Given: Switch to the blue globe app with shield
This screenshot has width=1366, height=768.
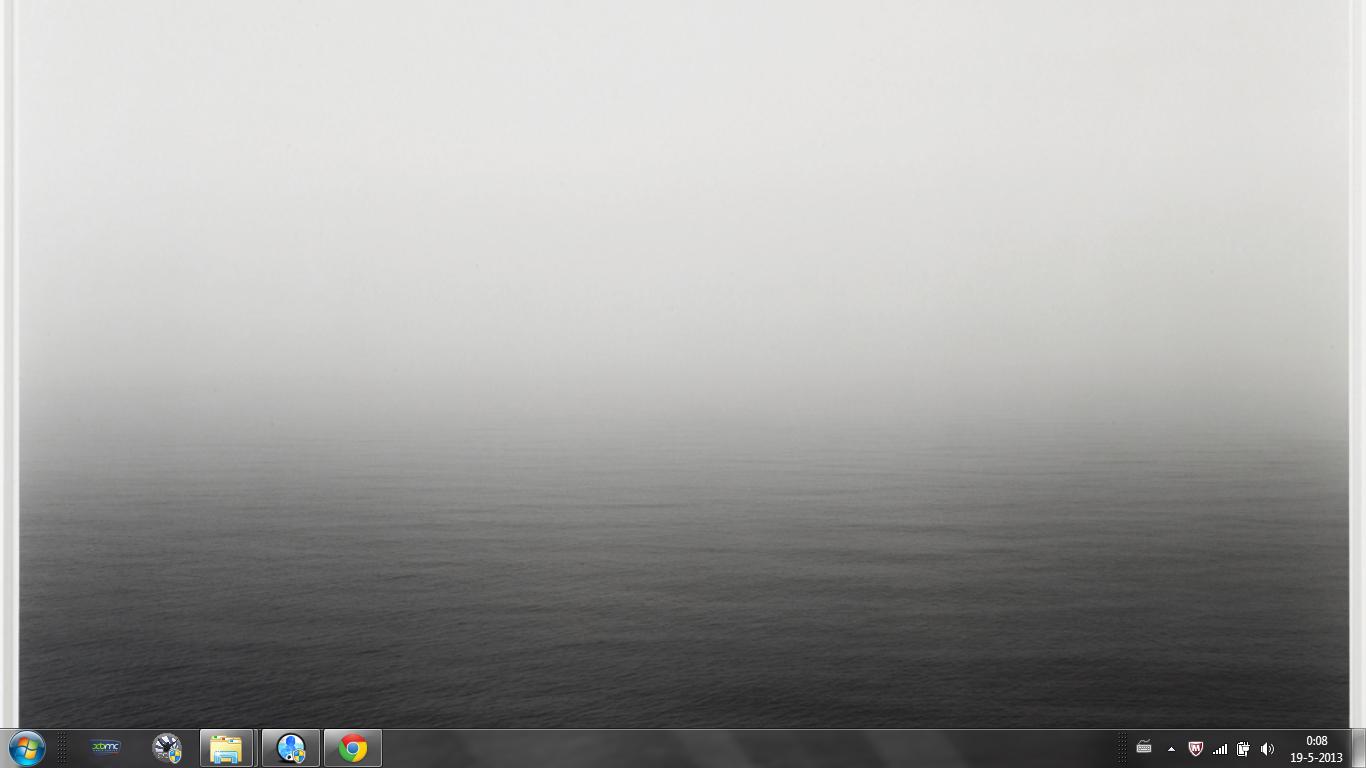Looking at the screenshot, I should (291, 748).
